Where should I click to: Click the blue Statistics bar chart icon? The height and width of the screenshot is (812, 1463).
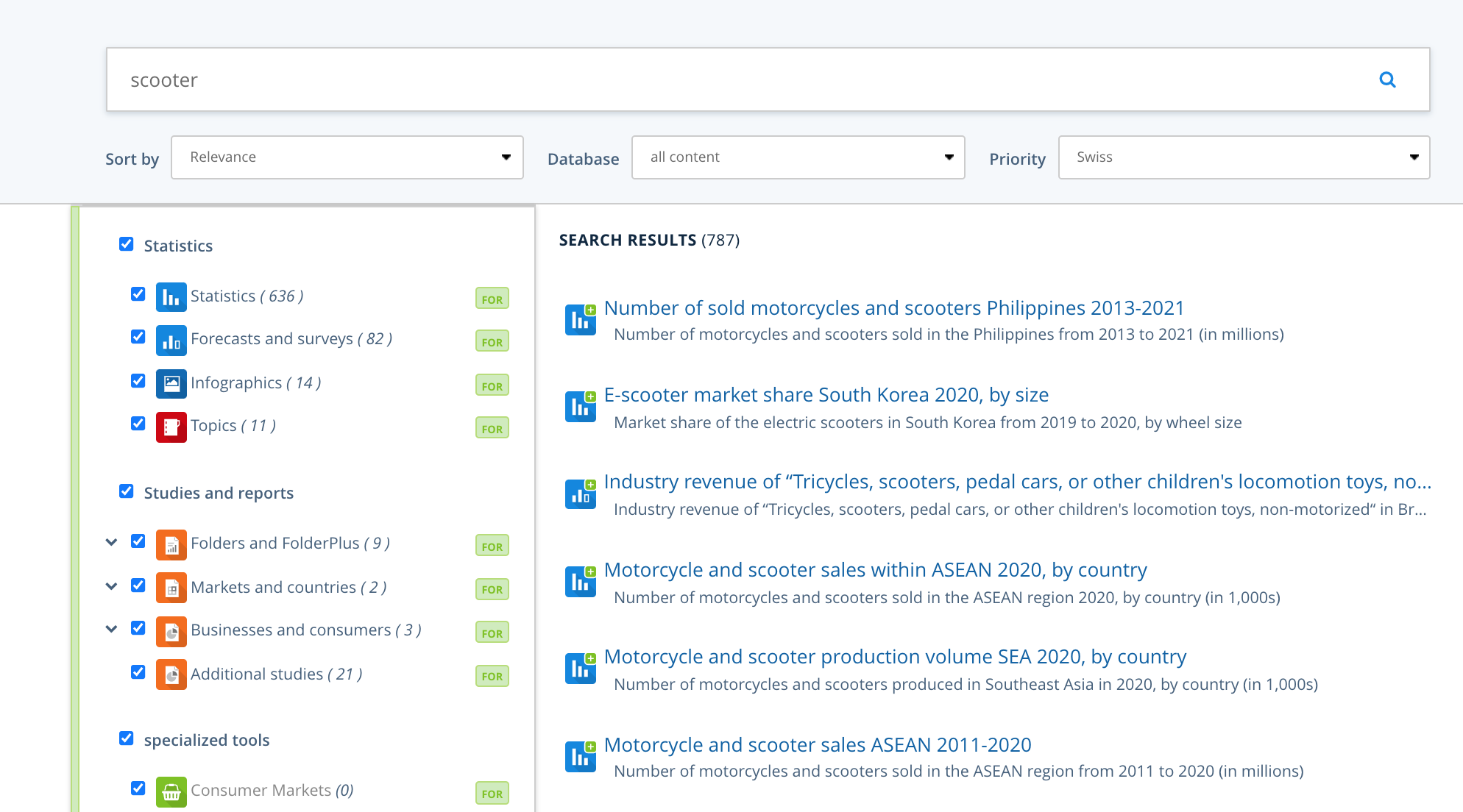pos(171,296)
